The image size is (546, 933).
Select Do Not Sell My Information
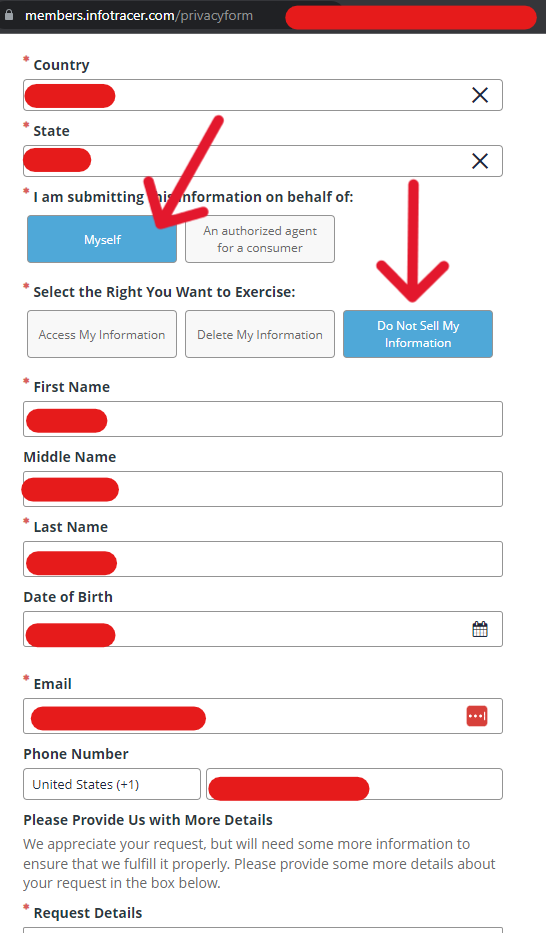418,334
